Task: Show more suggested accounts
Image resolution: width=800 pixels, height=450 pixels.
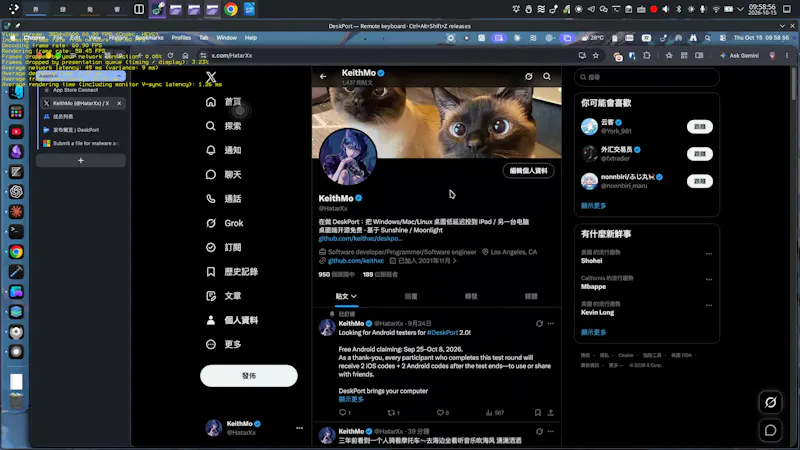Action: pos(593,206)
